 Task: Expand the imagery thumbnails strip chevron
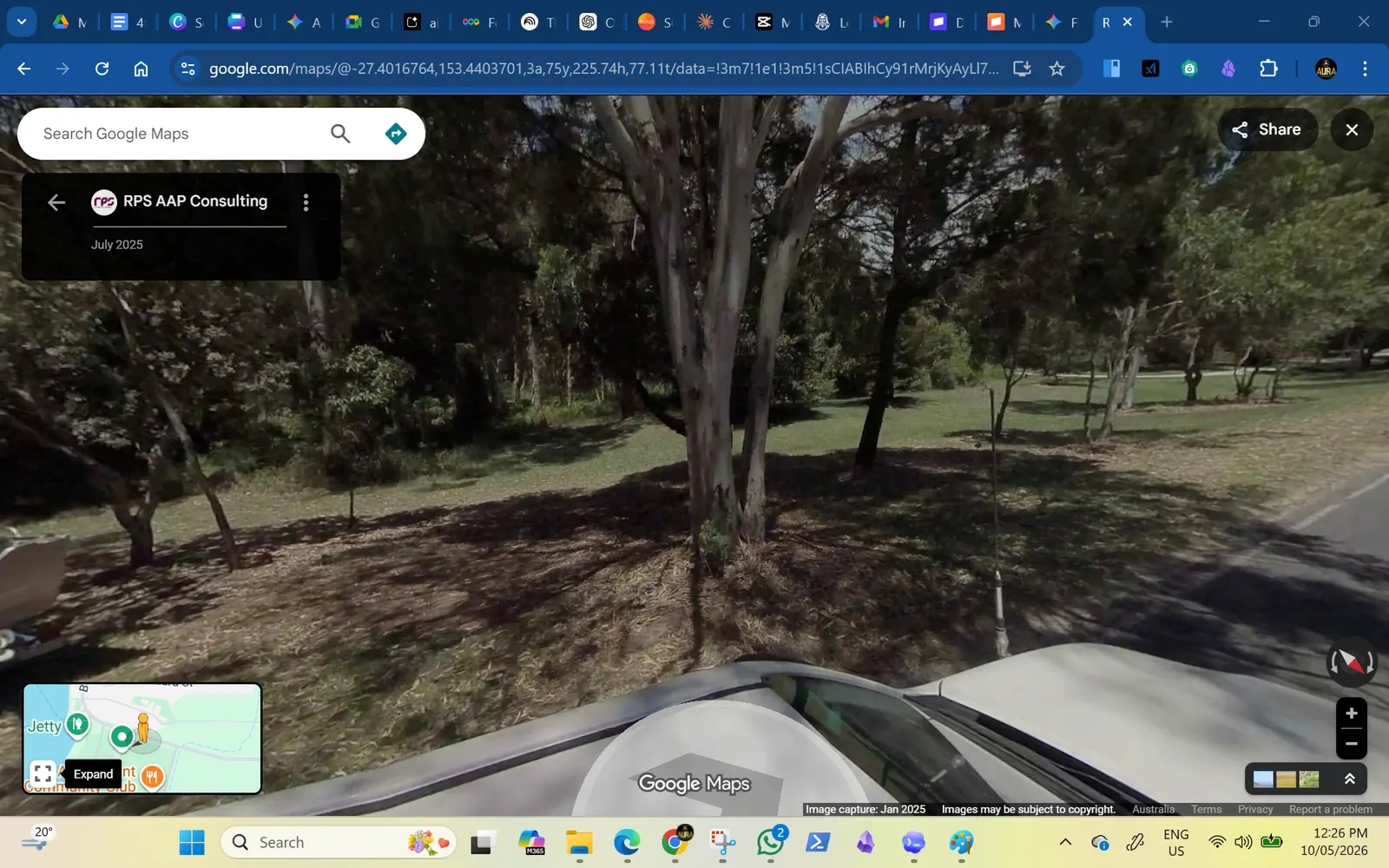[x=1349, y=779]
